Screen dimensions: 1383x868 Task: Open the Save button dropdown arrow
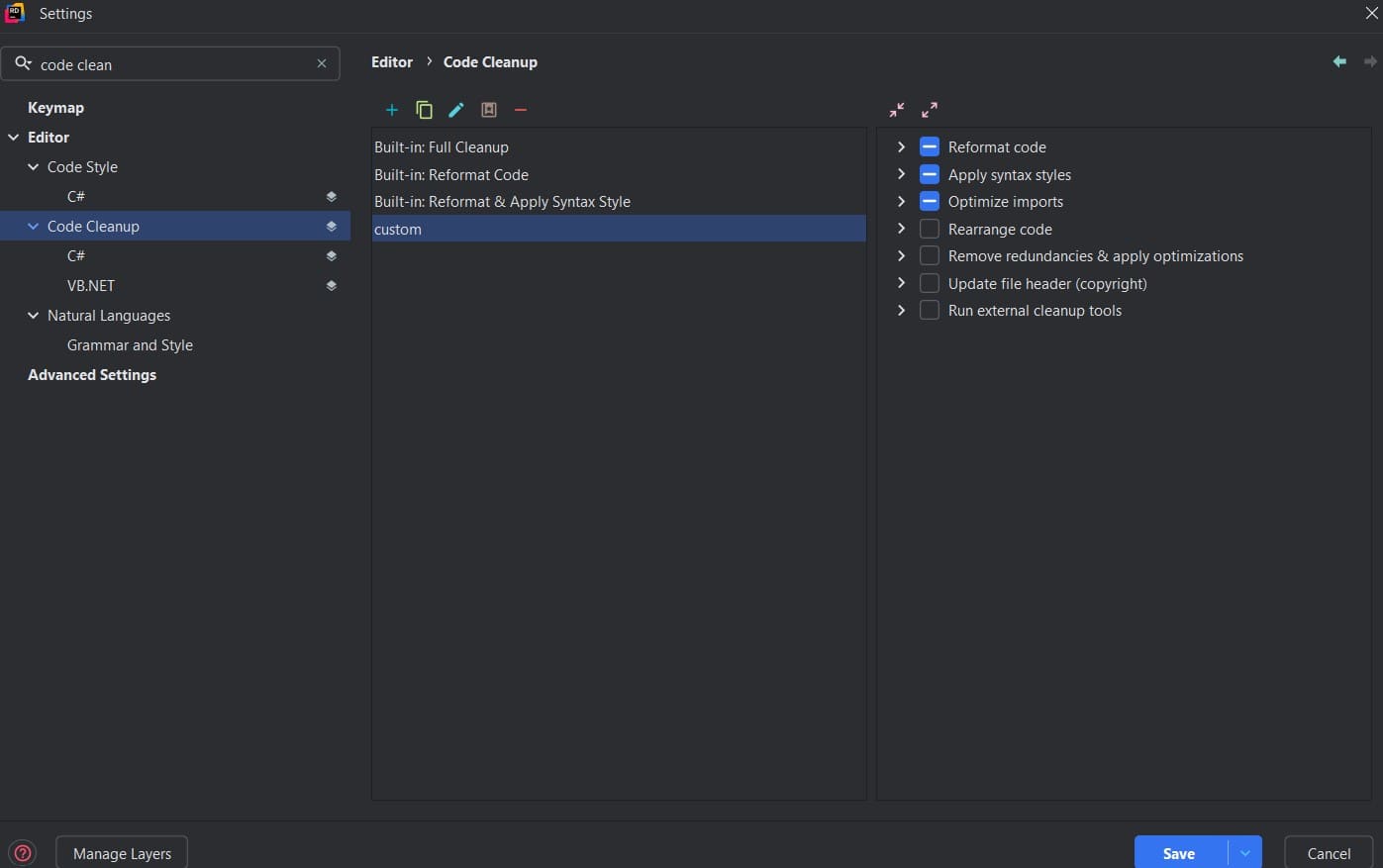(x=1245, y=853)
